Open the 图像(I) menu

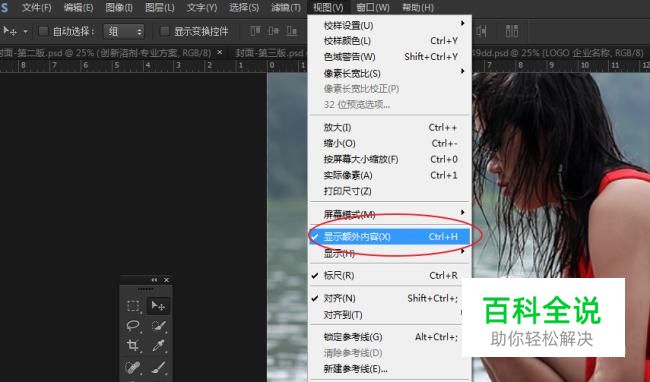(x=119, y=7)
